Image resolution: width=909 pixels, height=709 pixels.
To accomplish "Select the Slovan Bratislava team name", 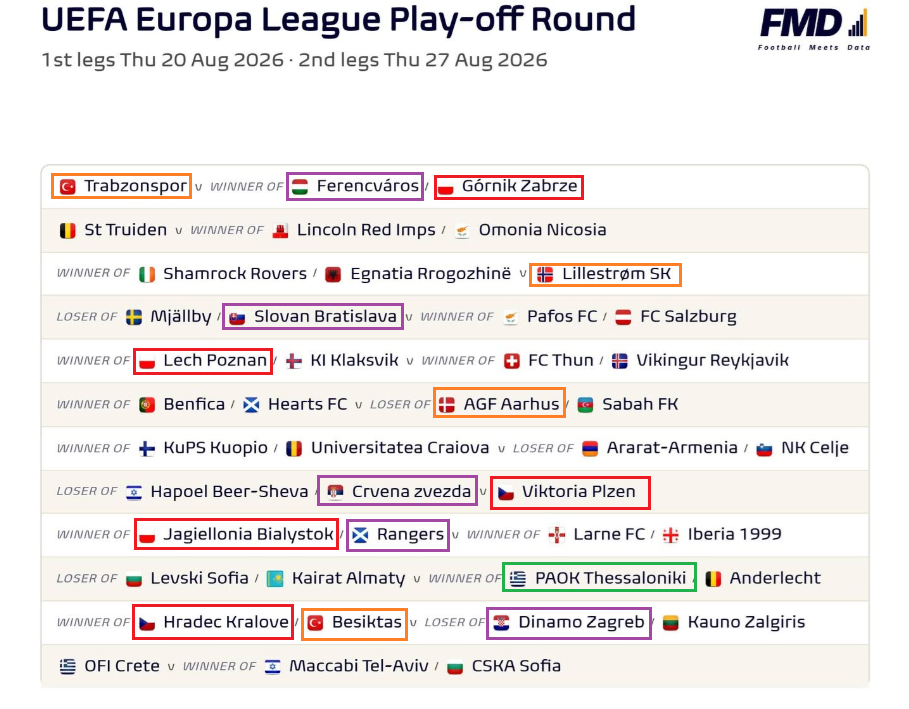I will (x=325, y=317).
